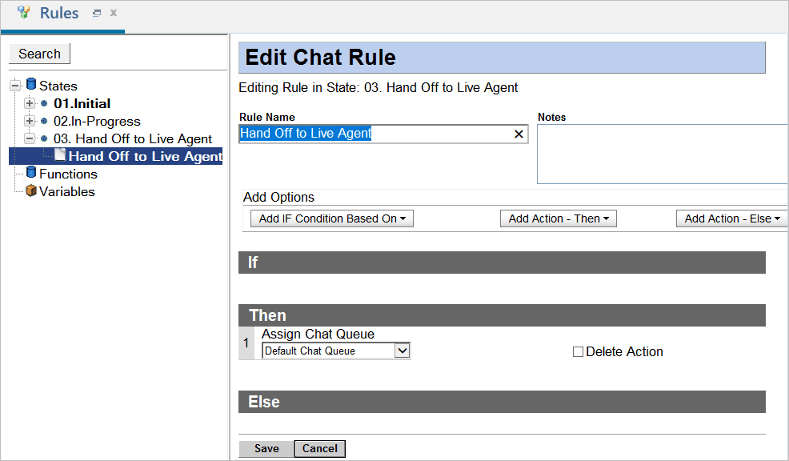Image resolution: width=789 pixels, height=461 pixels.
Task: Open Add IF Condition Based On menu
Action: [331, 218]
